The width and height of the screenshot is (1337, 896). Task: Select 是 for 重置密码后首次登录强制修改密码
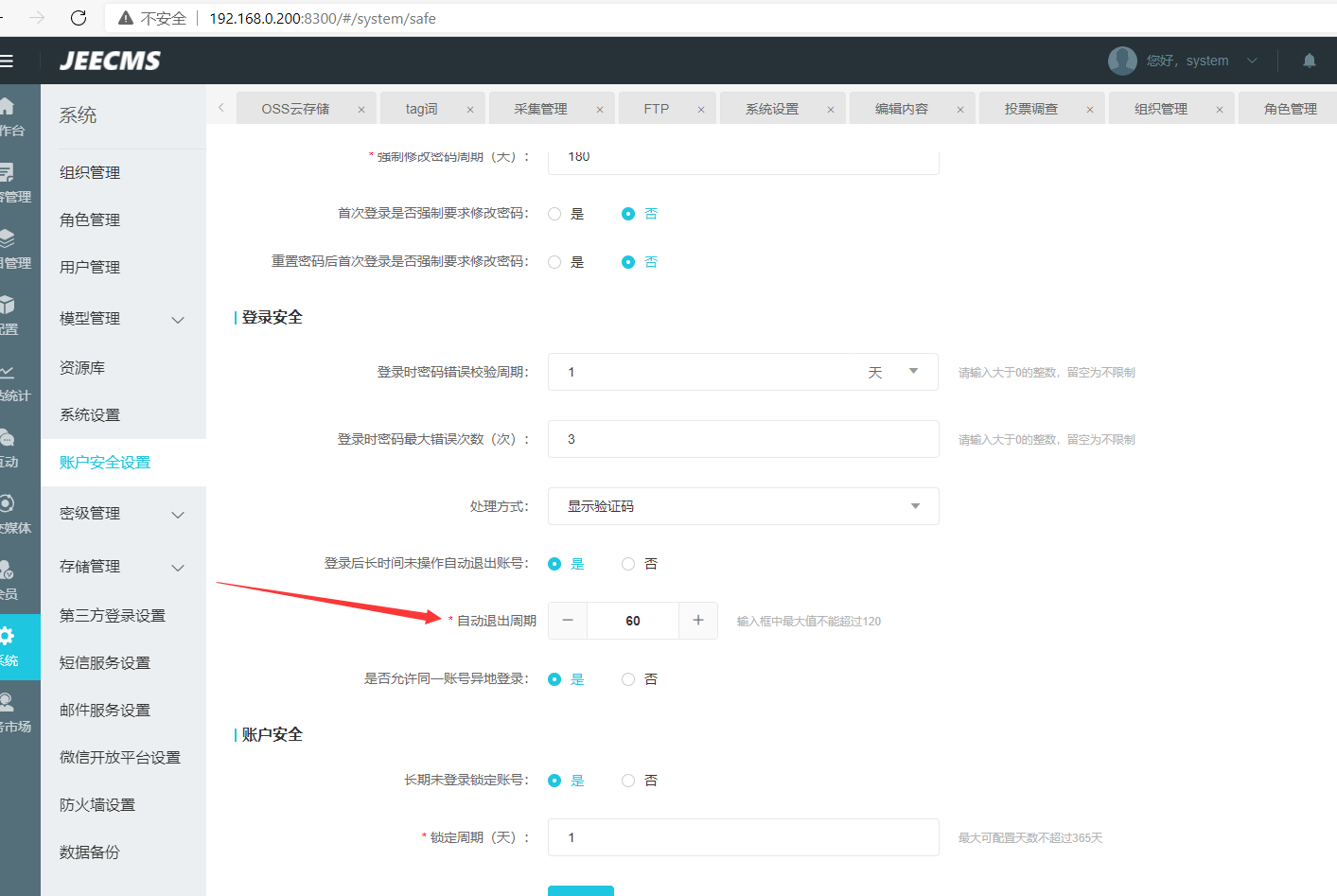tap(554, 262)
